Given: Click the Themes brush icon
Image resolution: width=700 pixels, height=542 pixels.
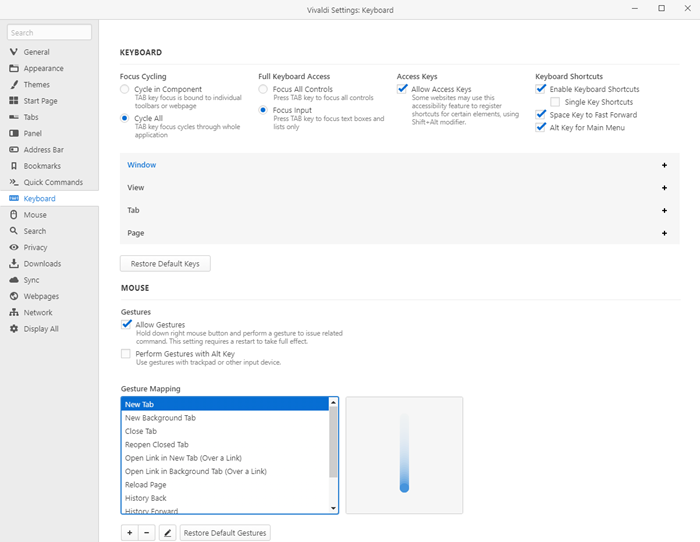Looking at the screenshot, I should pos(14,84).
